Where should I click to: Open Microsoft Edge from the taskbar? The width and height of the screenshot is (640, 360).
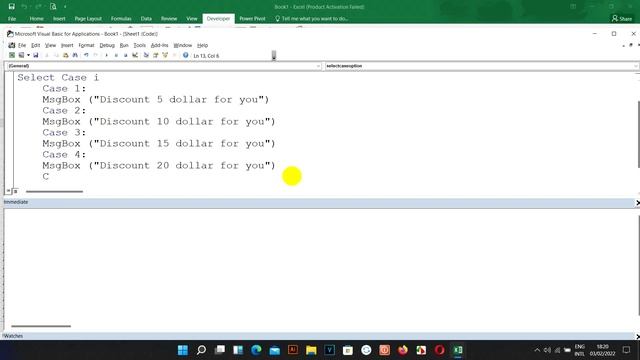256,350
